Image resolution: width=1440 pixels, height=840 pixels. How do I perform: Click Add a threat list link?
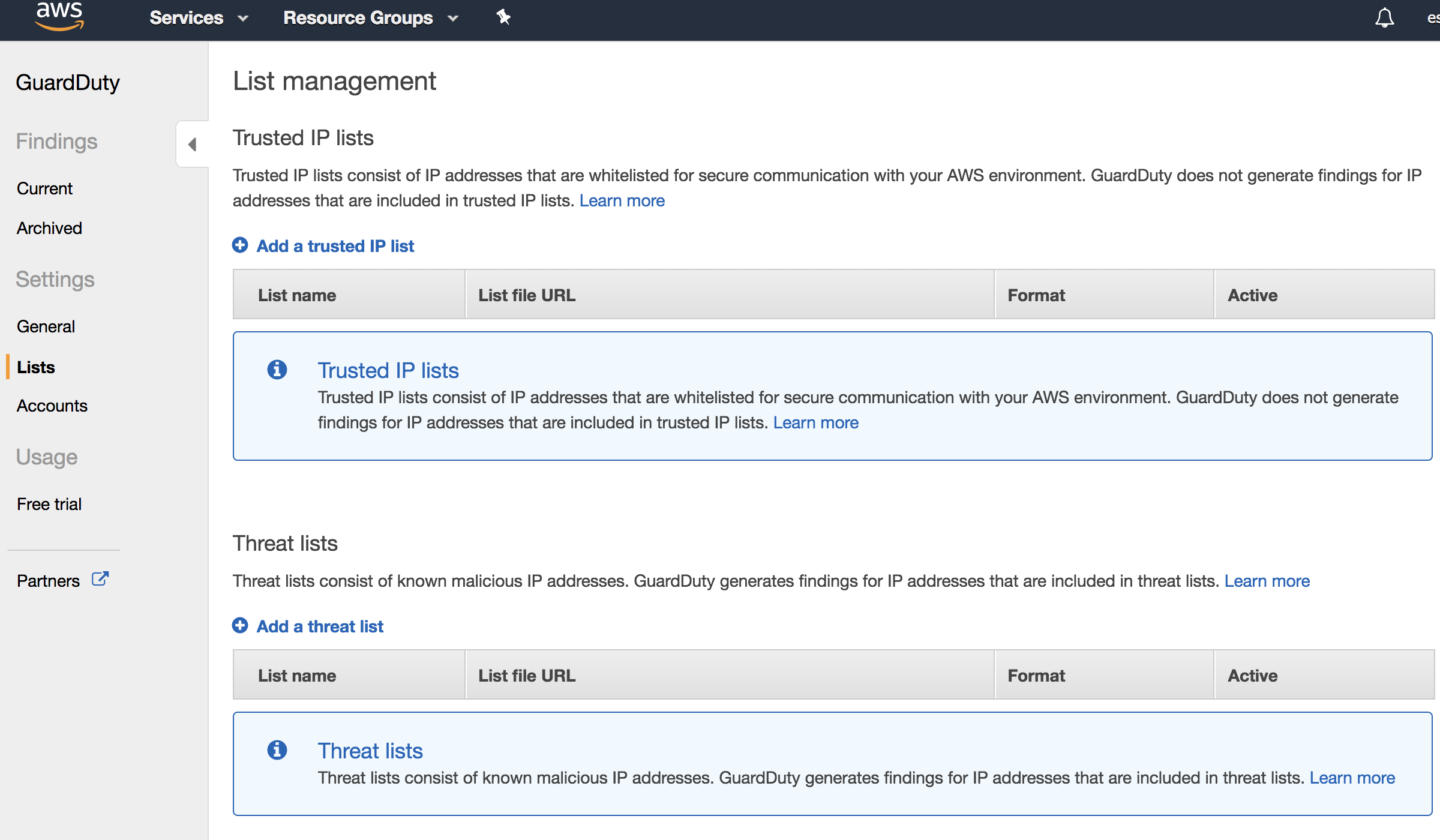coord(320,626)
